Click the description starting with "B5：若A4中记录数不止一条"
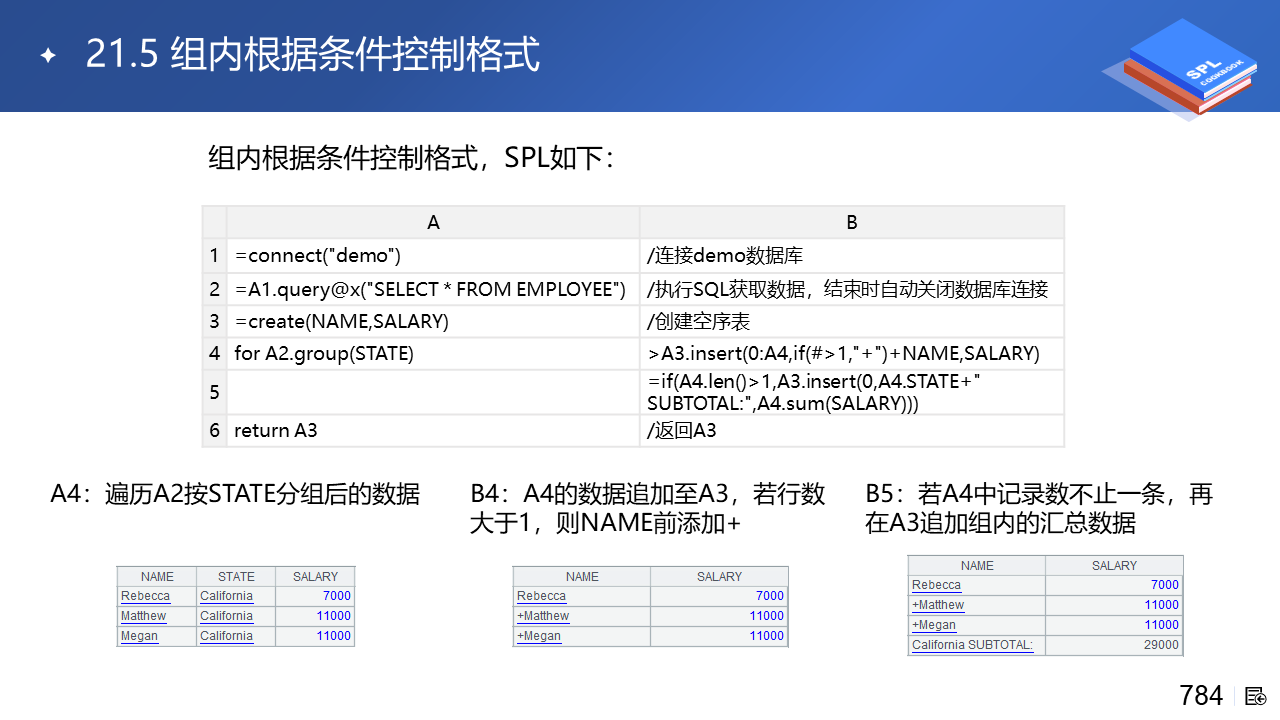 click(x=1039, y=508)
